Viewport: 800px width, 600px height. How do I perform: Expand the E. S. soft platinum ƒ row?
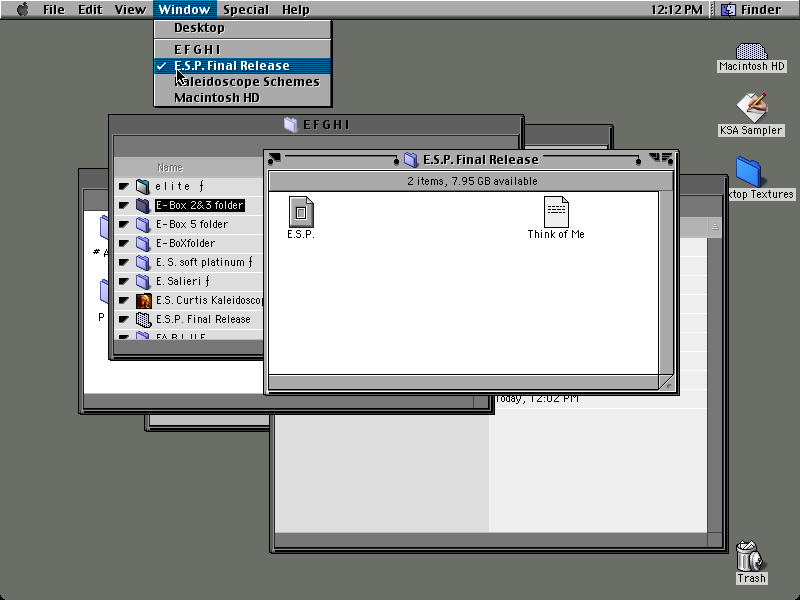tap(123, 262)
